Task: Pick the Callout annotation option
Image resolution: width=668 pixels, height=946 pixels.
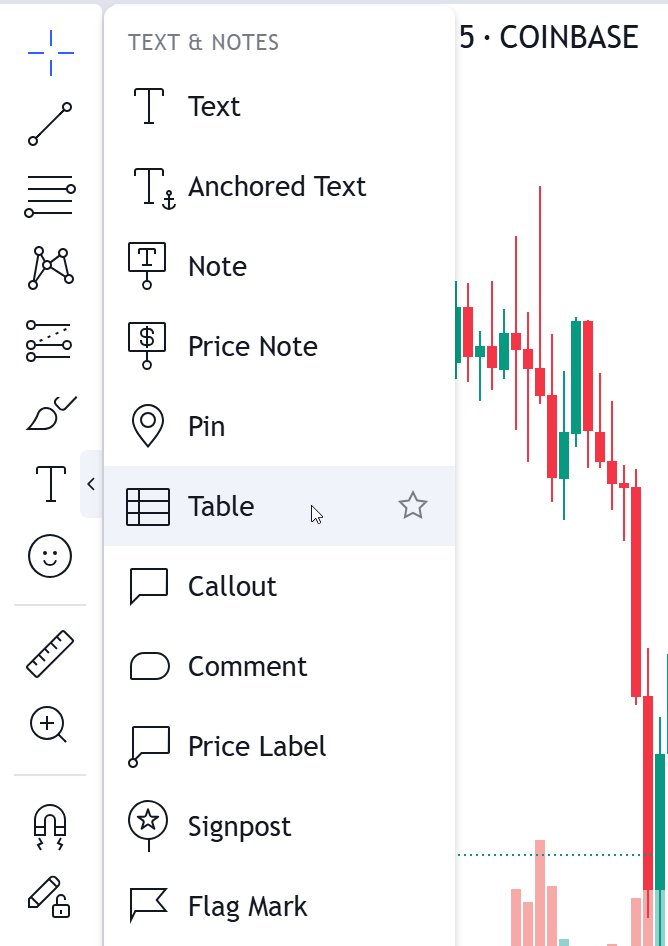Action: [x=232, y=587]
